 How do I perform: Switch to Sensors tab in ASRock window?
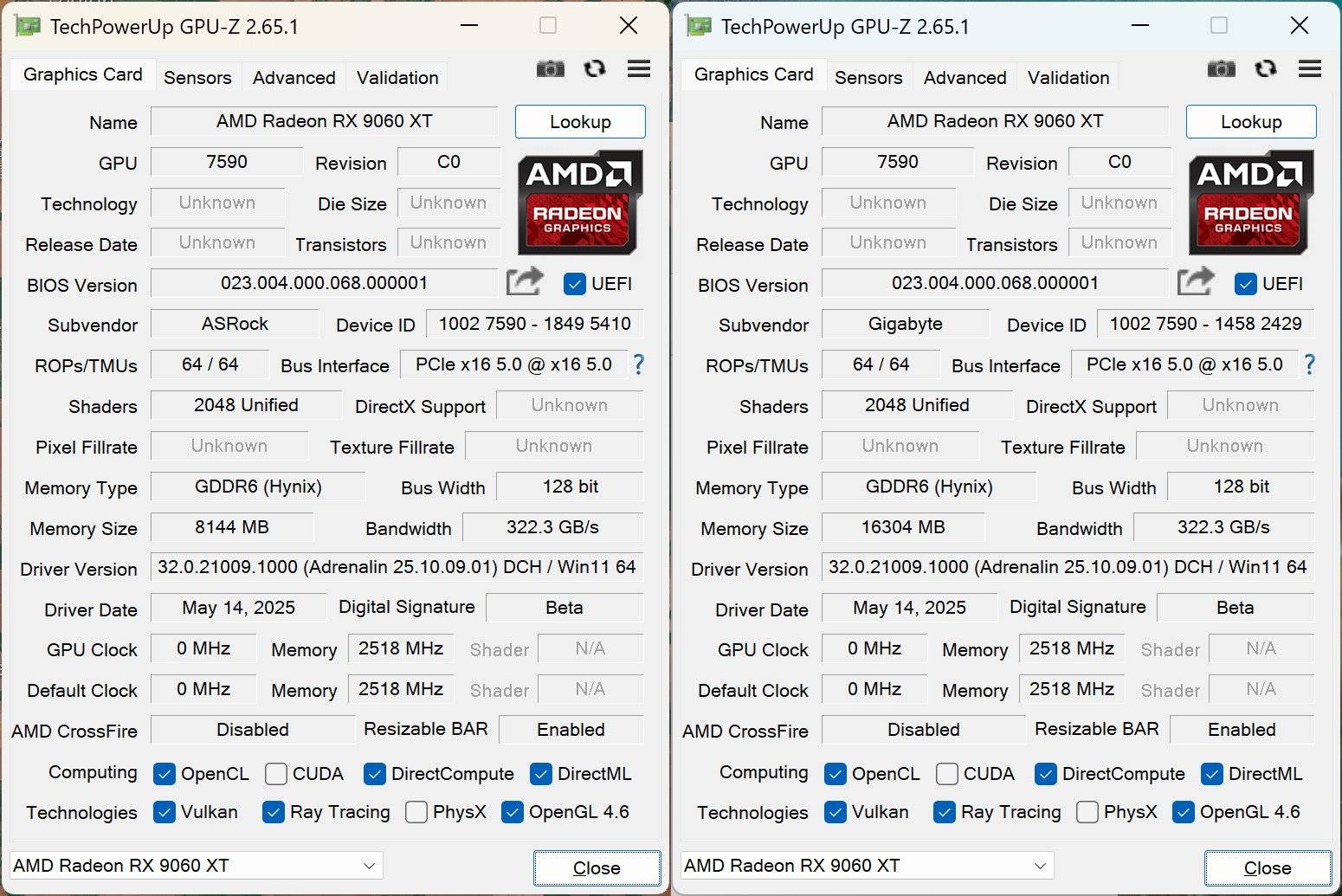[197, 78]
